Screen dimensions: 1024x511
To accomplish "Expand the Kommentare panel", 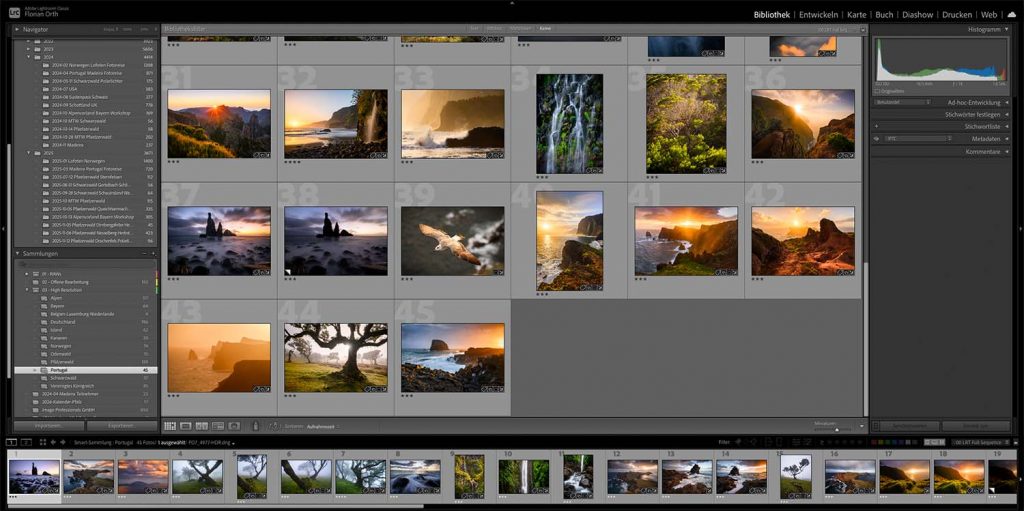I will click(1006, 152).
